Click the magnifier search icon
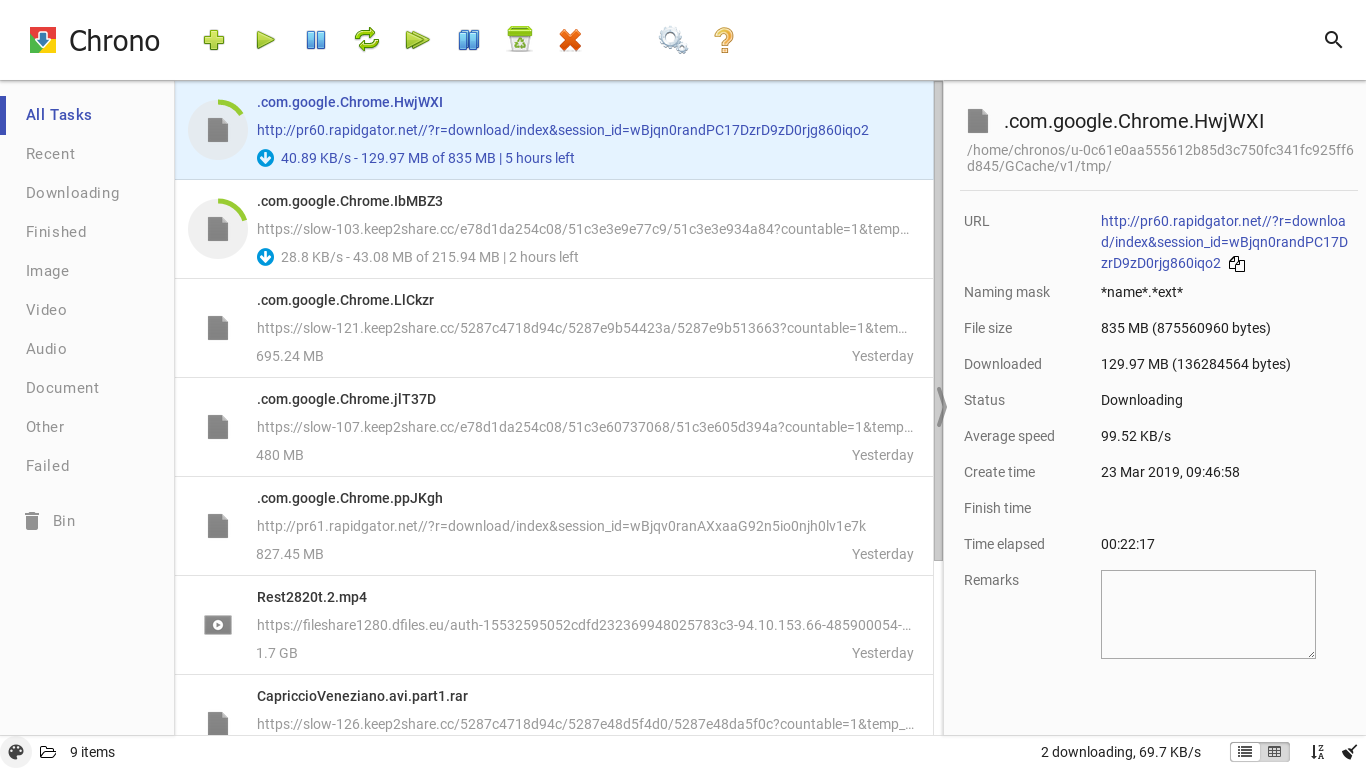 tap(1333, 40)
